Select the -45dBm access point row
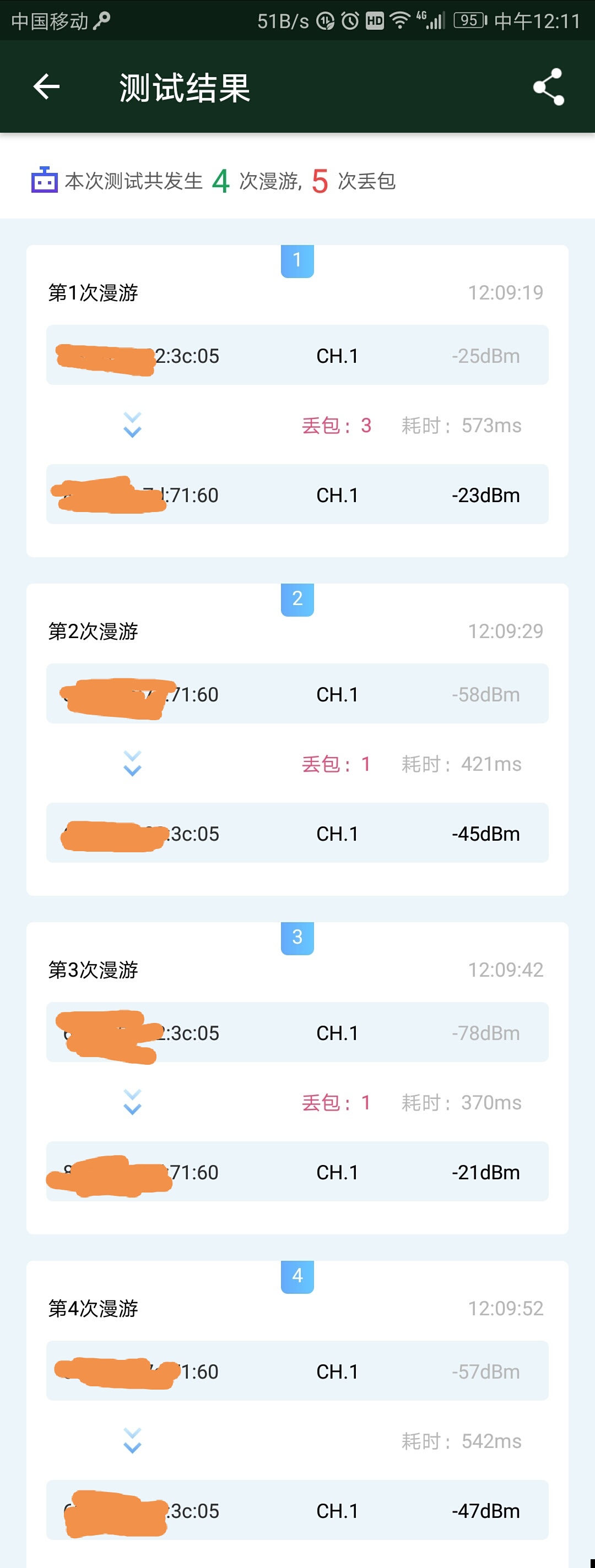 (x=297, y=832)
